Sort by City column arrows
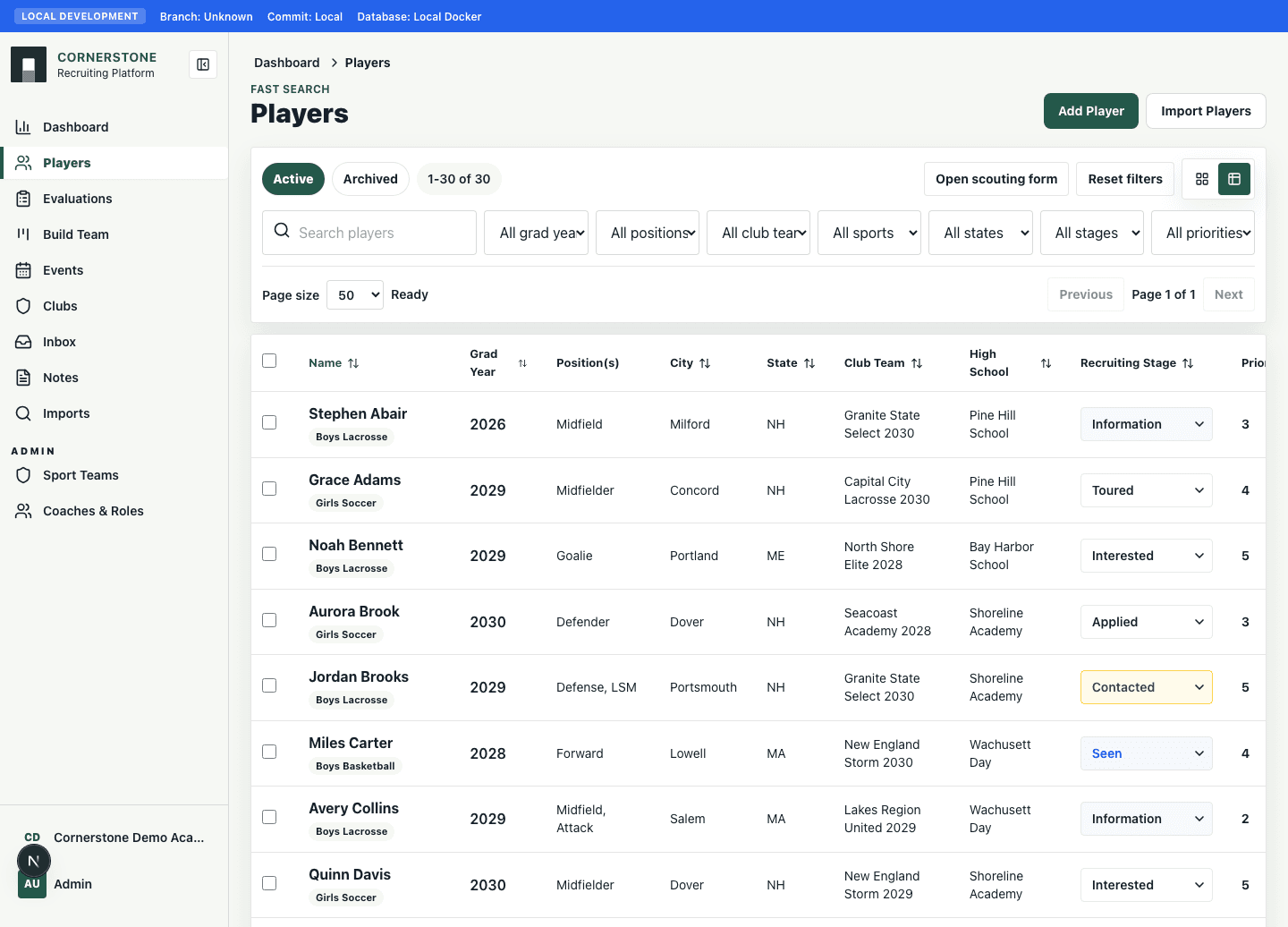The height and width of the screenshot is (927, 1288). (x=705, y=363)
